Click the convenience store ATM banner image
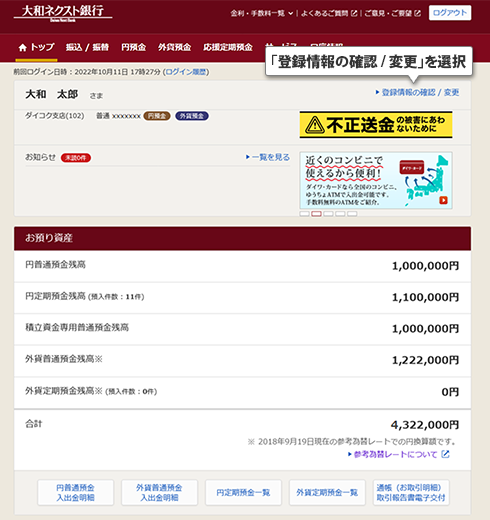Screen dimensions: 490x520 coord(376,180)
